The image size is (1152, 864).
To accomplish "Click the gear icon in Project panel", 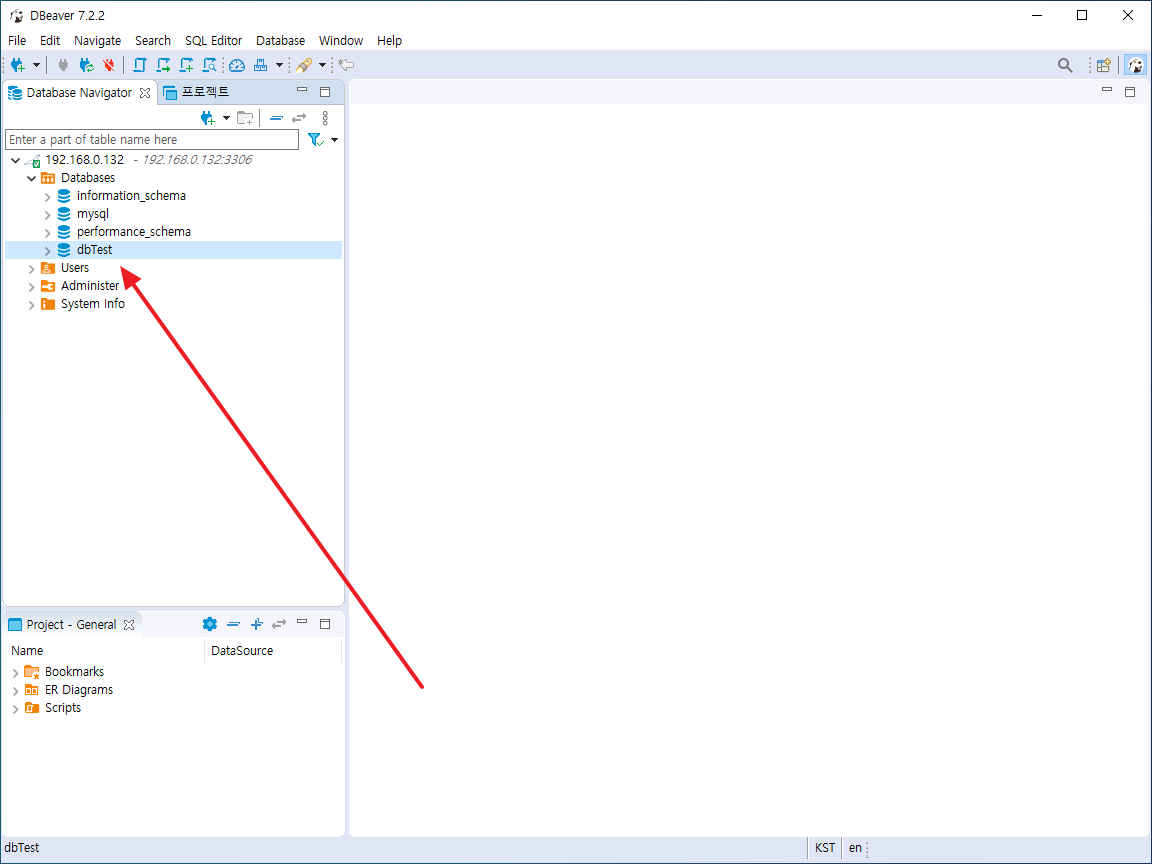I will [x=209, y=624].
